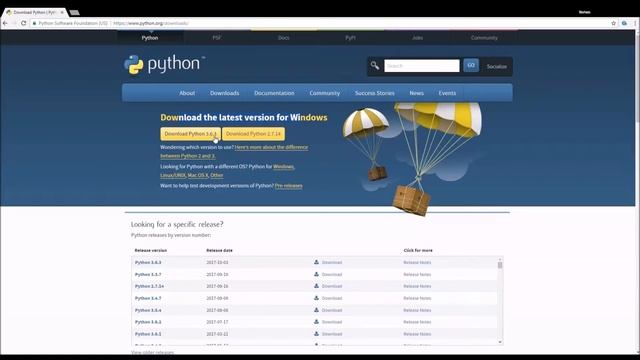Open the extension icon beside the bookmark star
Screen dimensions: 640x360
[624, 23]
